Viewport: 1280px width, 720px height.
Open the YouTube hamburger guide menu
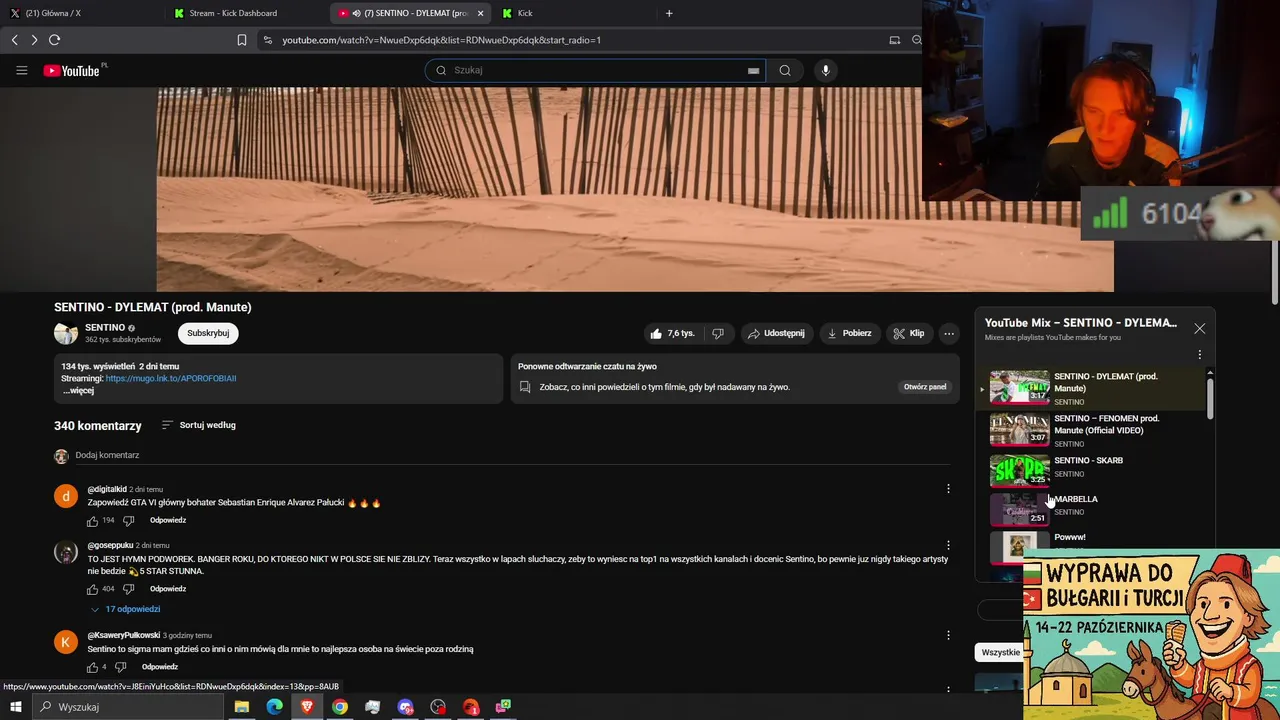[x=21, y=71]
